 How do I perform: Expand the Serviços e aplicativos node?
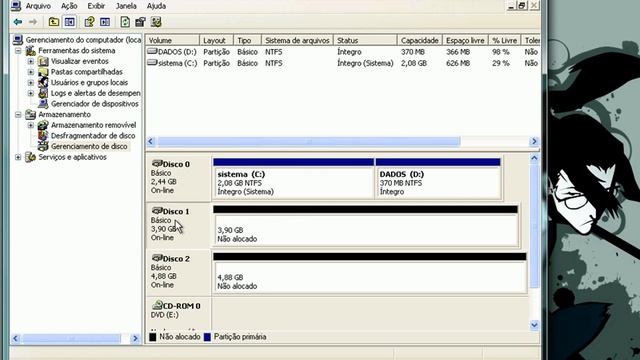point(18,157)
